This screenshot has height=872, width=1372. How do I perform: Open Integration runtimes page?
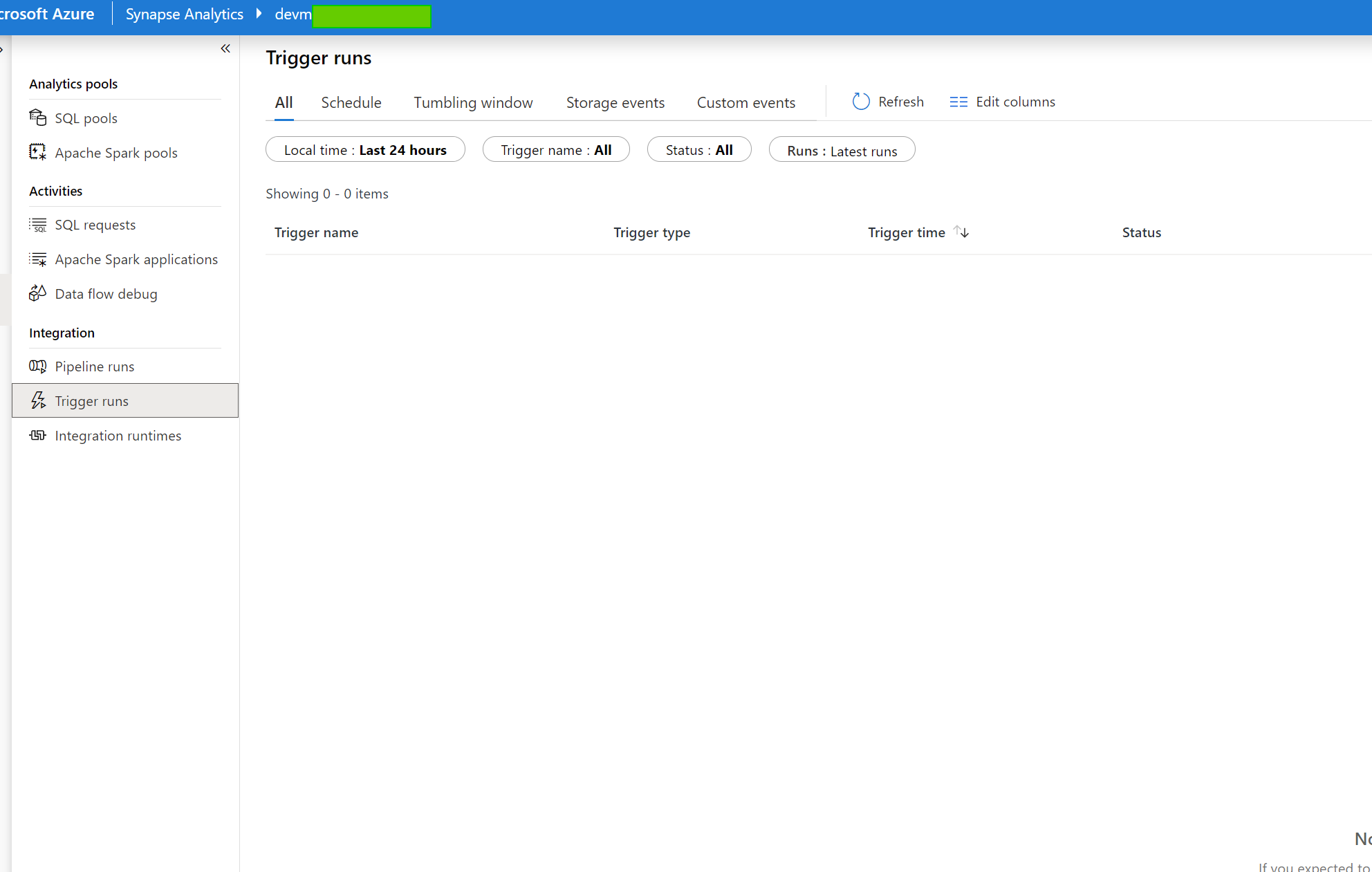pyautogui.click(x=118, y=435)
